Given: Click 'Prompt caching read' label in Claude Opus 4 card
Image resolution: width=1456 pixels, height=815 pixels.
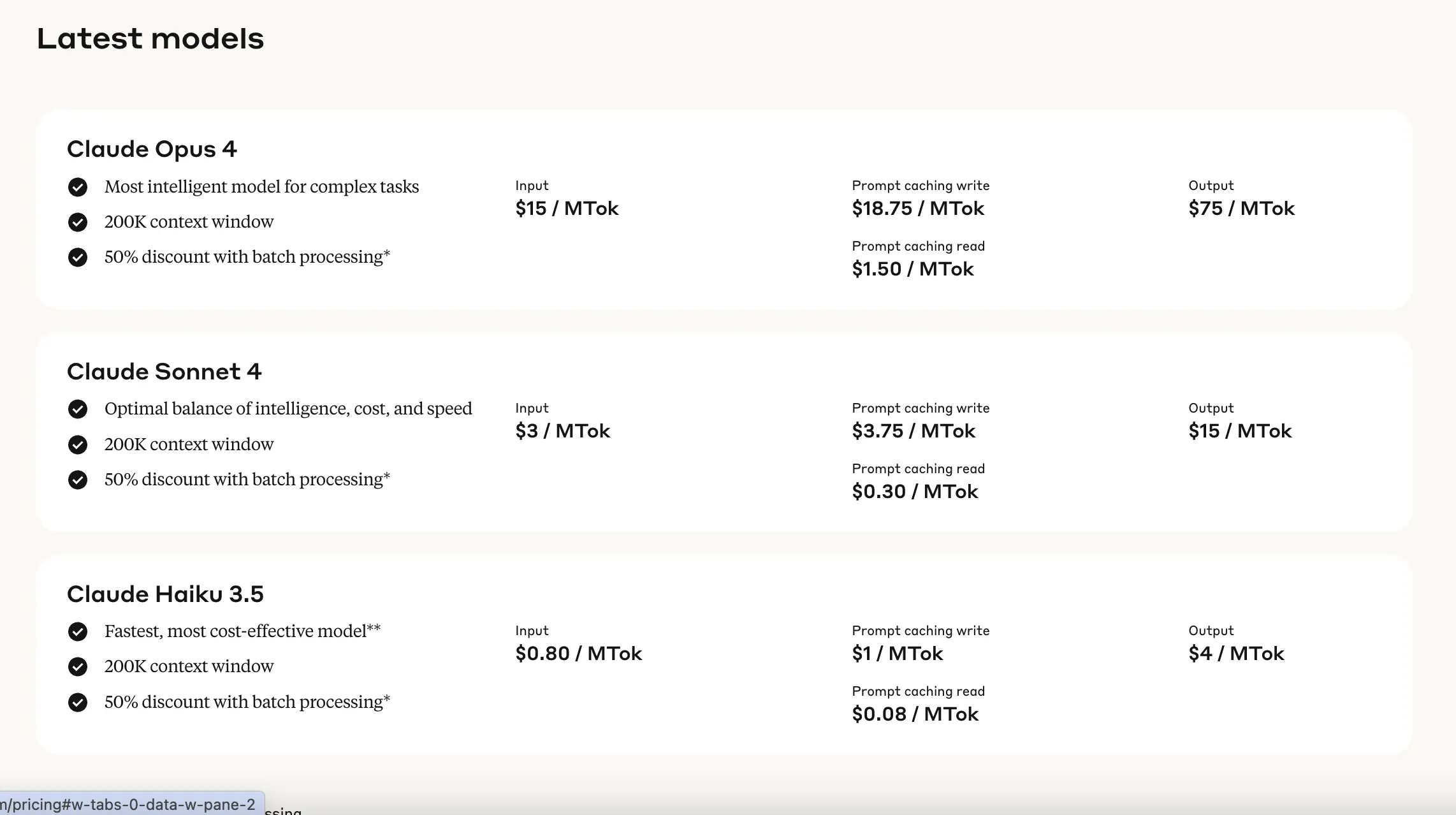Looking at the screenshot, I should [x=918, y=246].
